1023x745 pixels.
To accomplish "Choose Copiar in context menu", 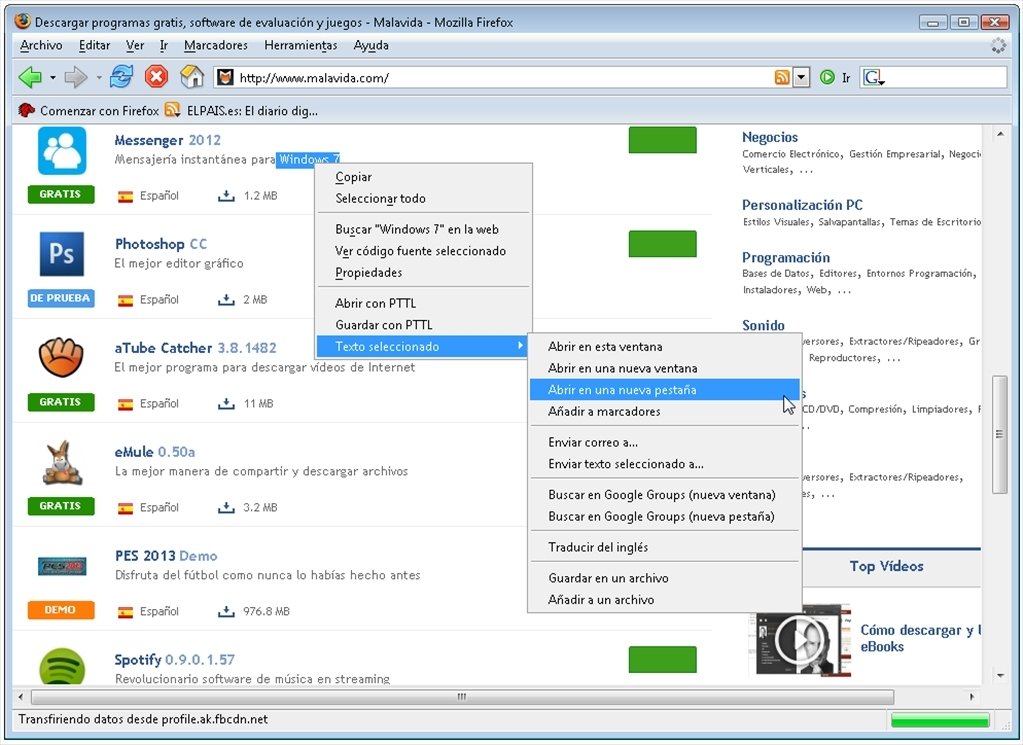I will click(x=424, y=177).
